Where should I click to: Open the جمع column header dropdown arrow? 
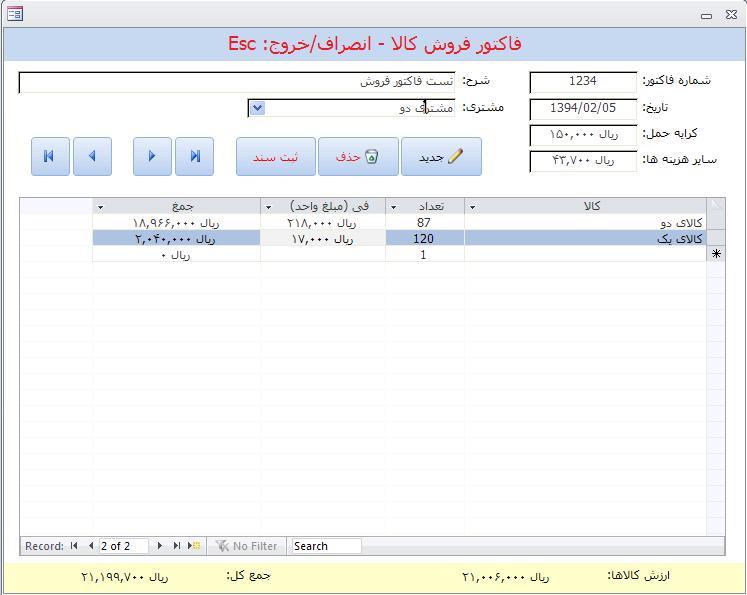[100, 207]
